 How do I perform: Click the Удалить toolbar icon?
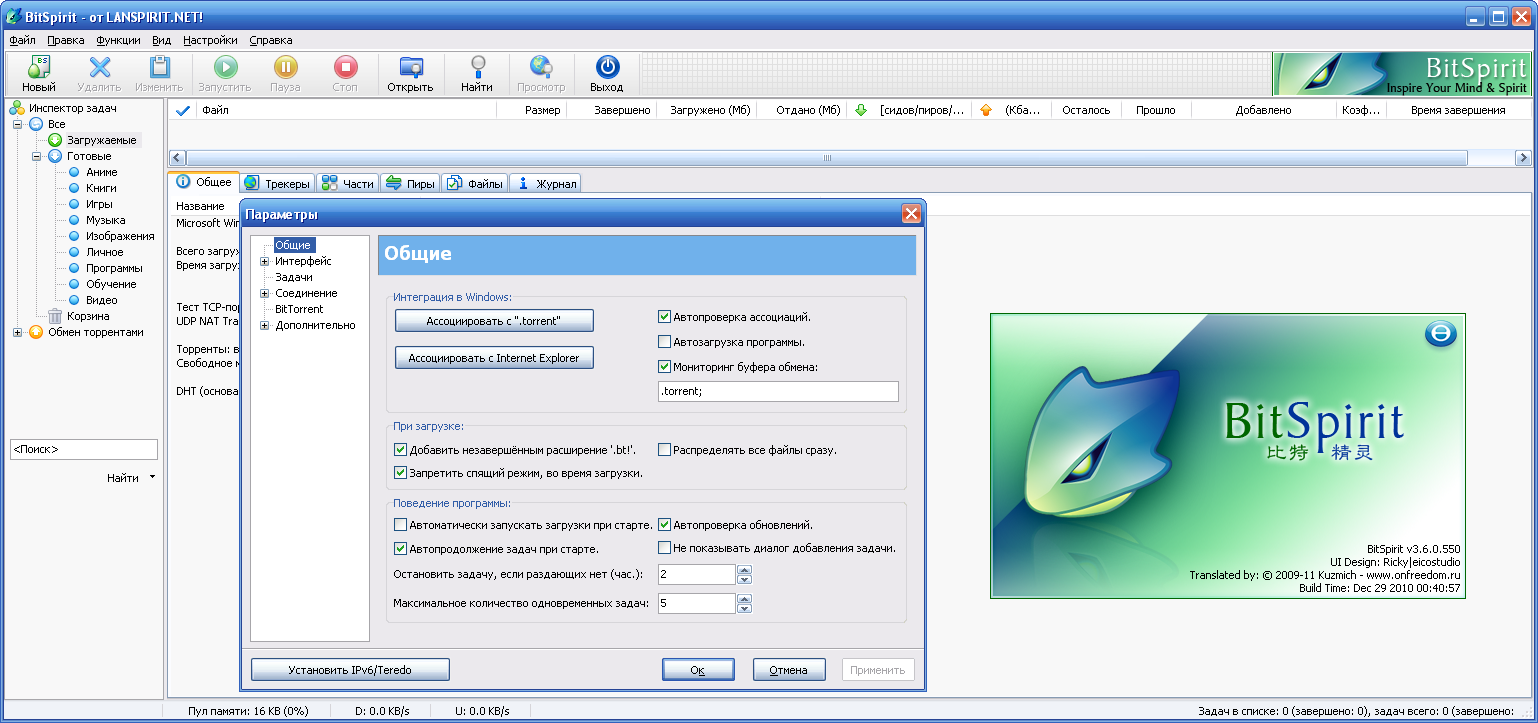(x=99, y=67)
